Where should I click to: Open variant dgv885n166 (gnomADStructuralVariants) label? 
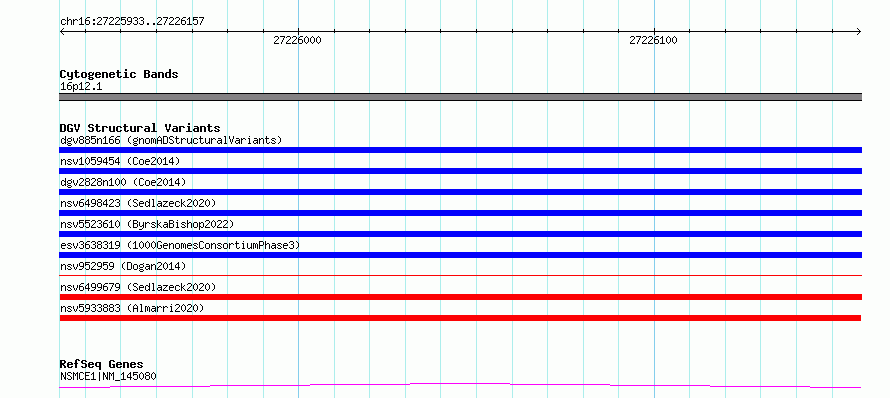pyautogui.click(x=171, y=140)
